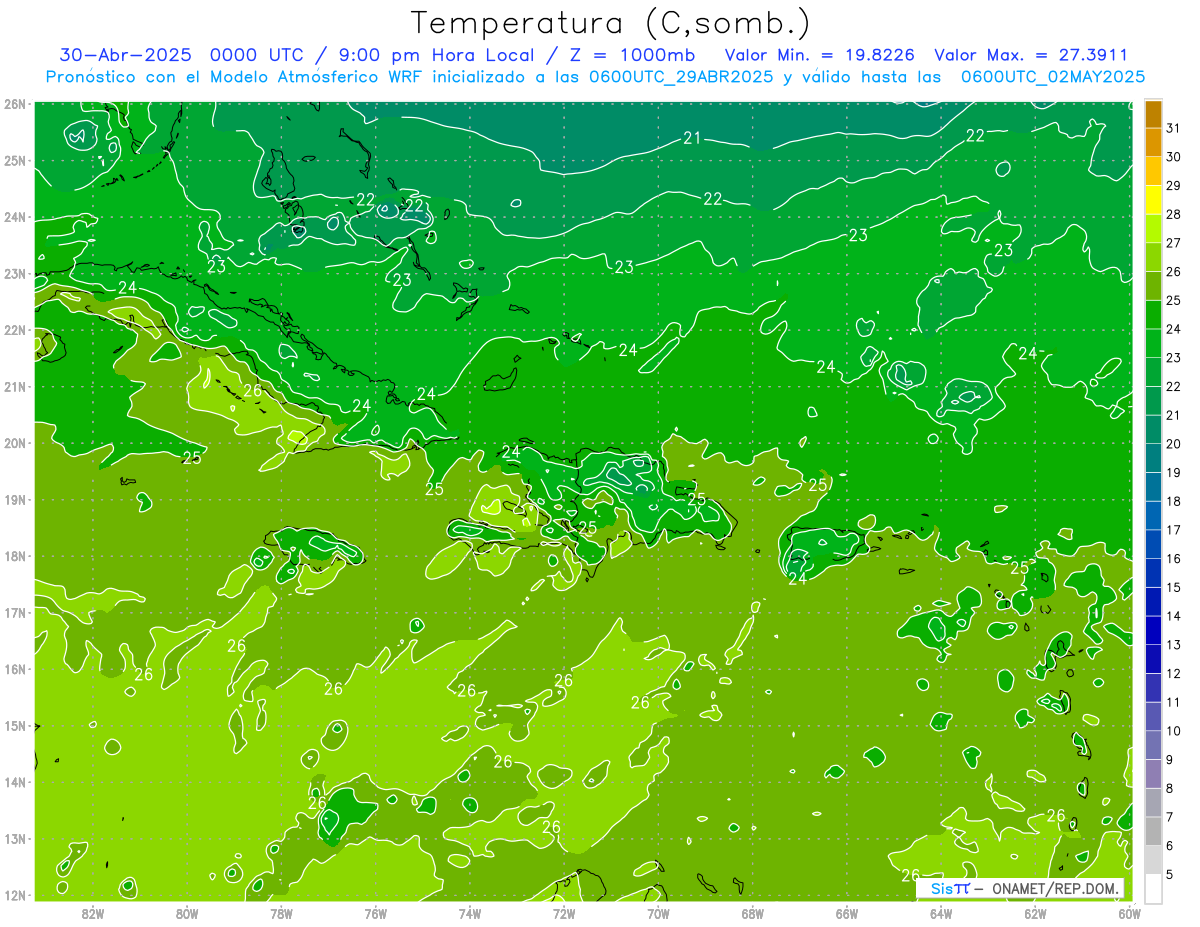1200x927 pixels.
Task: Click the dark blue swatch between 13 and 14
Action: click(1153, 630)
